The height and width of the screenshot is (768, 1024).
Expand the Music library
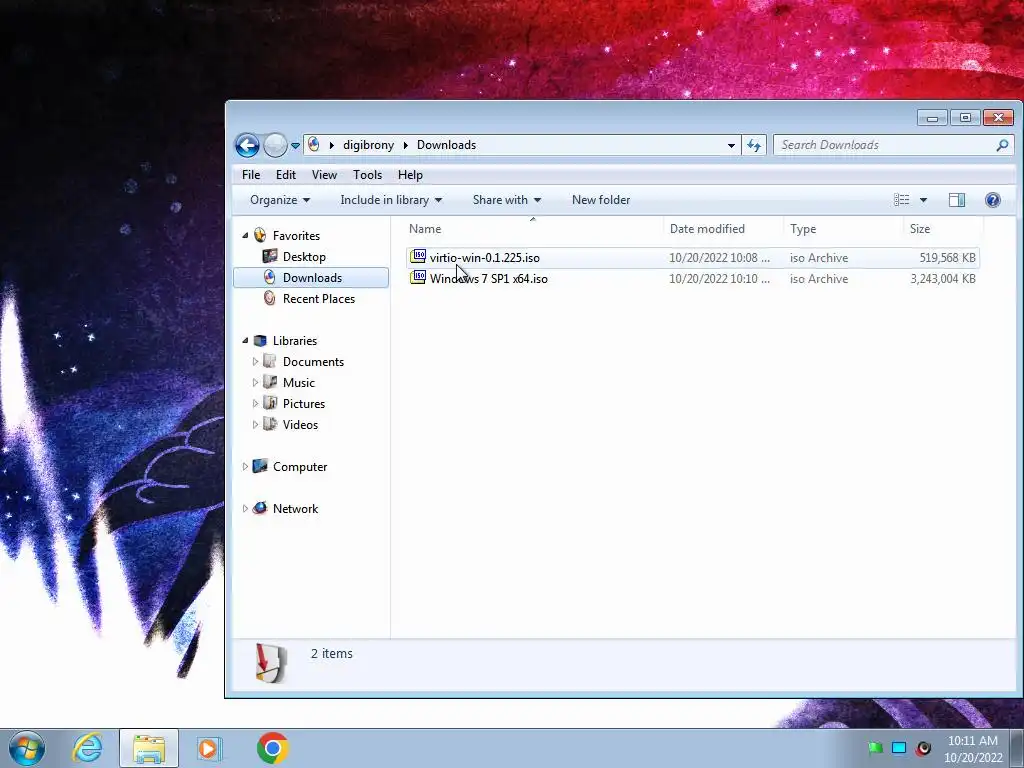coord(255,382)
